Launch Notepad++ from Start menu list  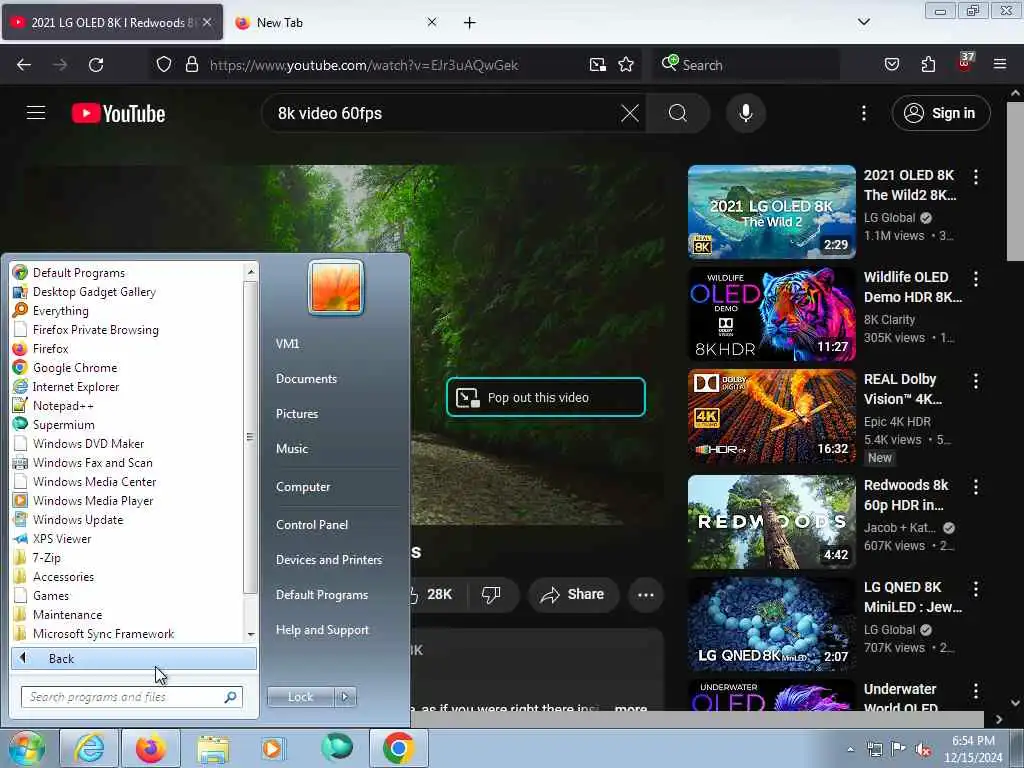[128, 406]
